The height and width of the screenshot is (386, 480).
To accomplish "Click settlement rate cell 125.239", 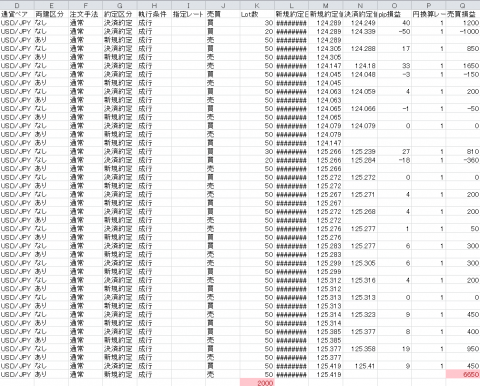I will (x=360, y=151).
